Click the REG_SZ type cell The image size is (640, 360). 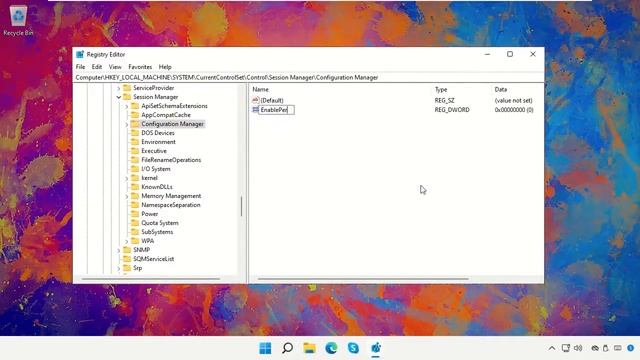pos(444,100)
